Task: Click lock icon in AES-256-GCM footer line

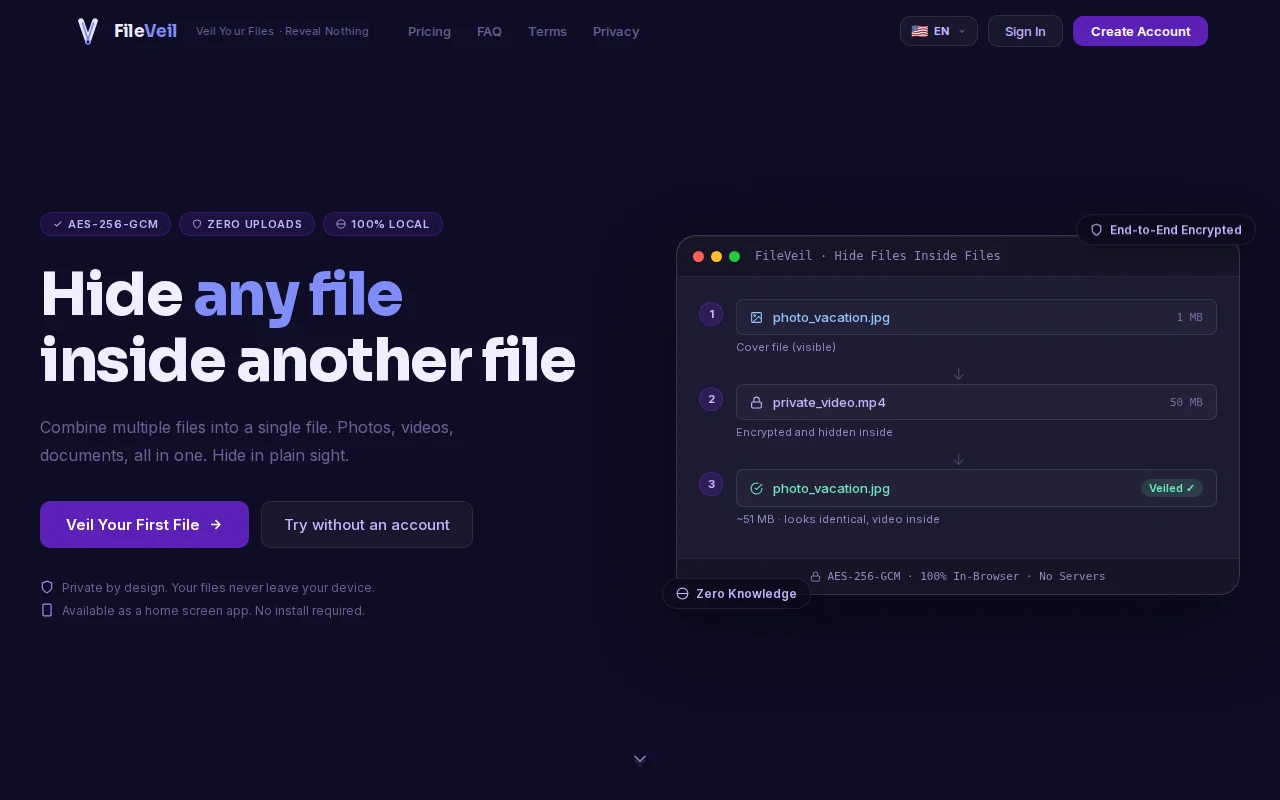Action: pos(815,577)
